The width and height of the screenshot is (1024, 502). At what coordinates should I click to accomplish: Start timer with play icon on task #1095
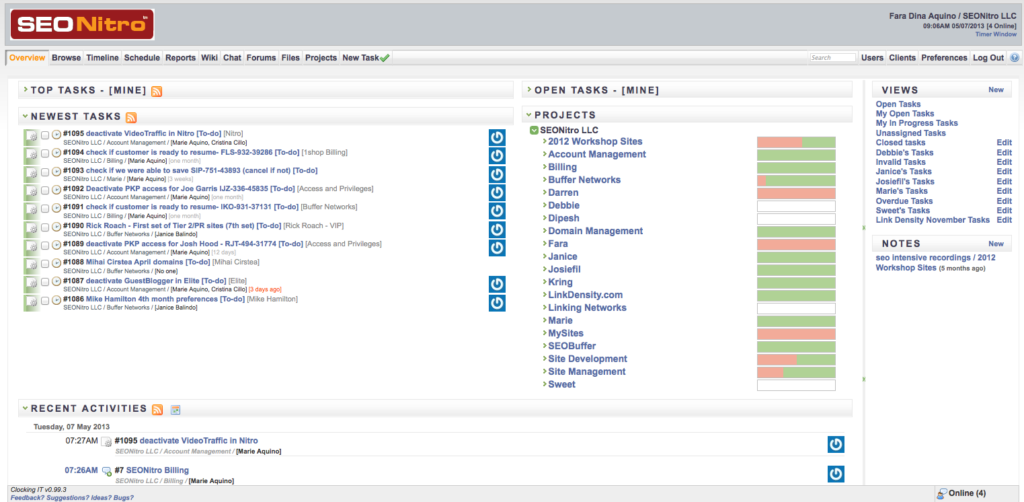pos(56,134)
